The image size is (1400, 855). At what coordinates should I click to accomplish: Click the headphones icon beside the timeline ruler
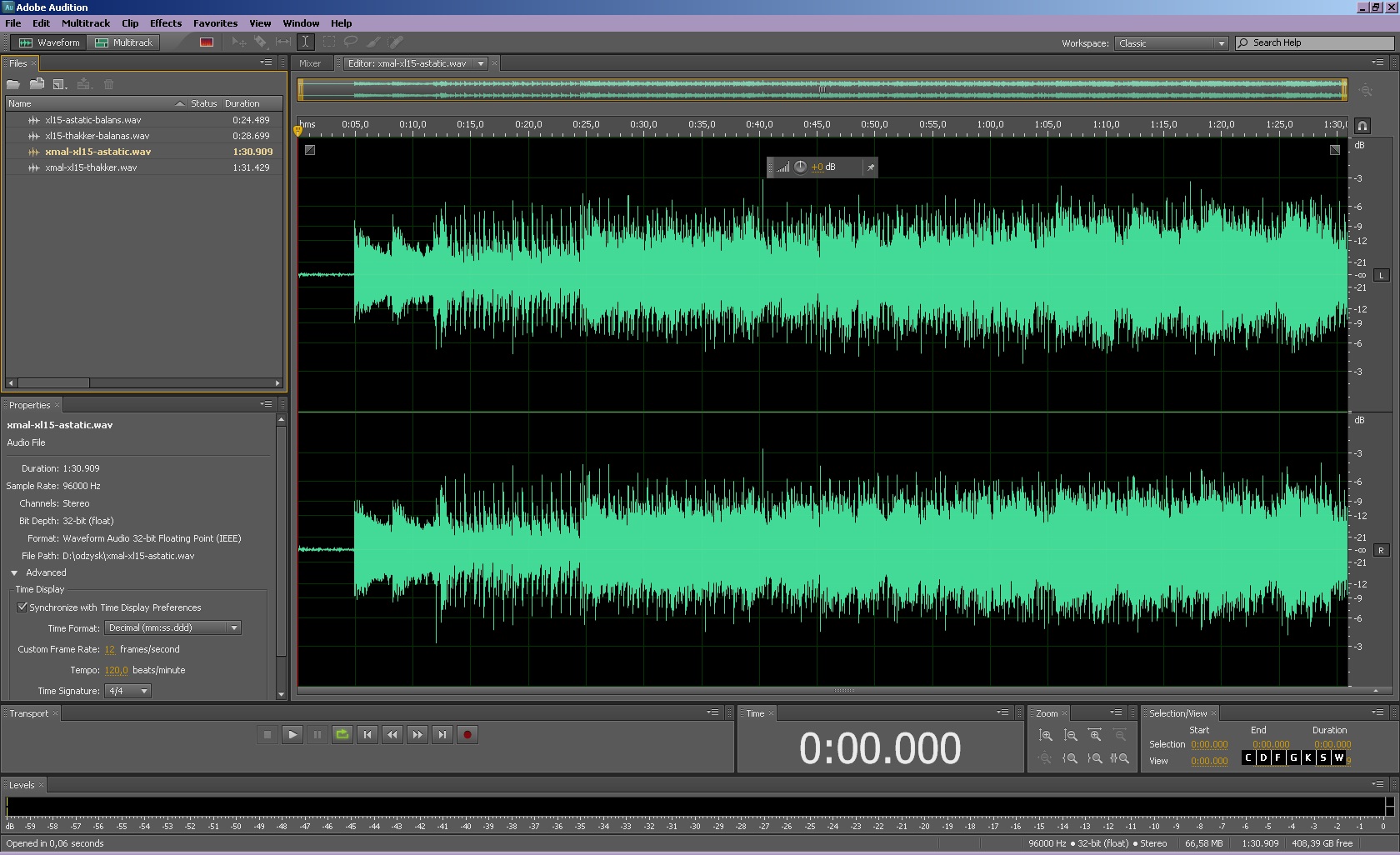tap(1362, 126)
